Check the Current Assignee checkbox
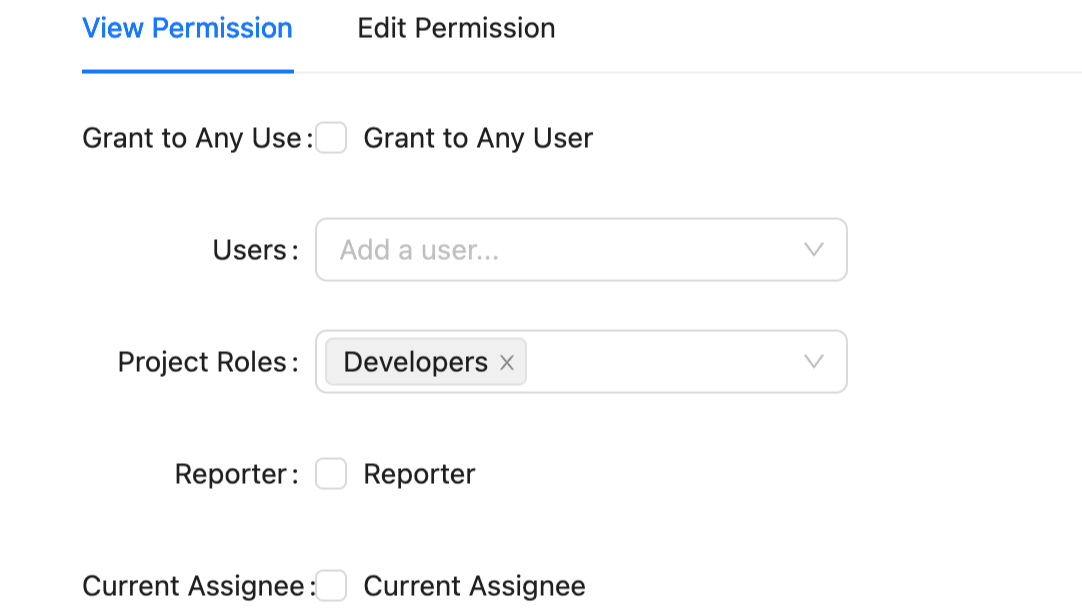The height and width of the screenshot is (616, 1082). (x=331, y=586)
